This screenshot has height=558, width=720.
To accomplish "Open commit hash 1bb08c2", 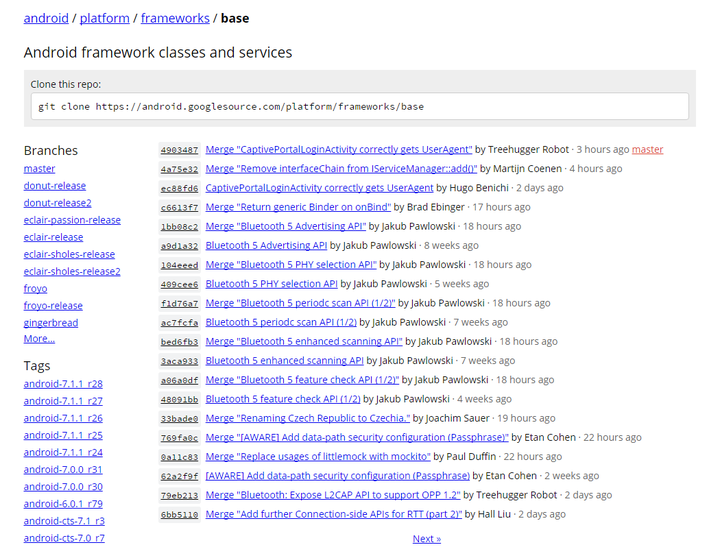I will (180, 227).
